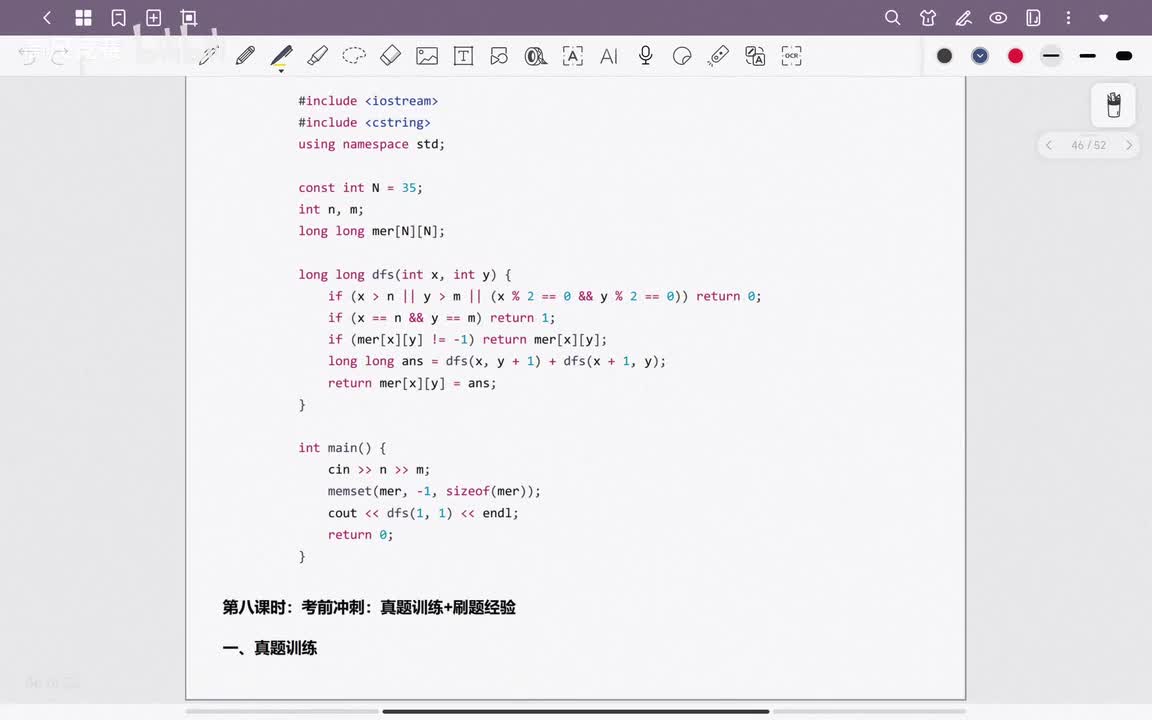1152x720 pixels.
Task: Click the line 'const int N = 35;'
Action: [360, 188]
